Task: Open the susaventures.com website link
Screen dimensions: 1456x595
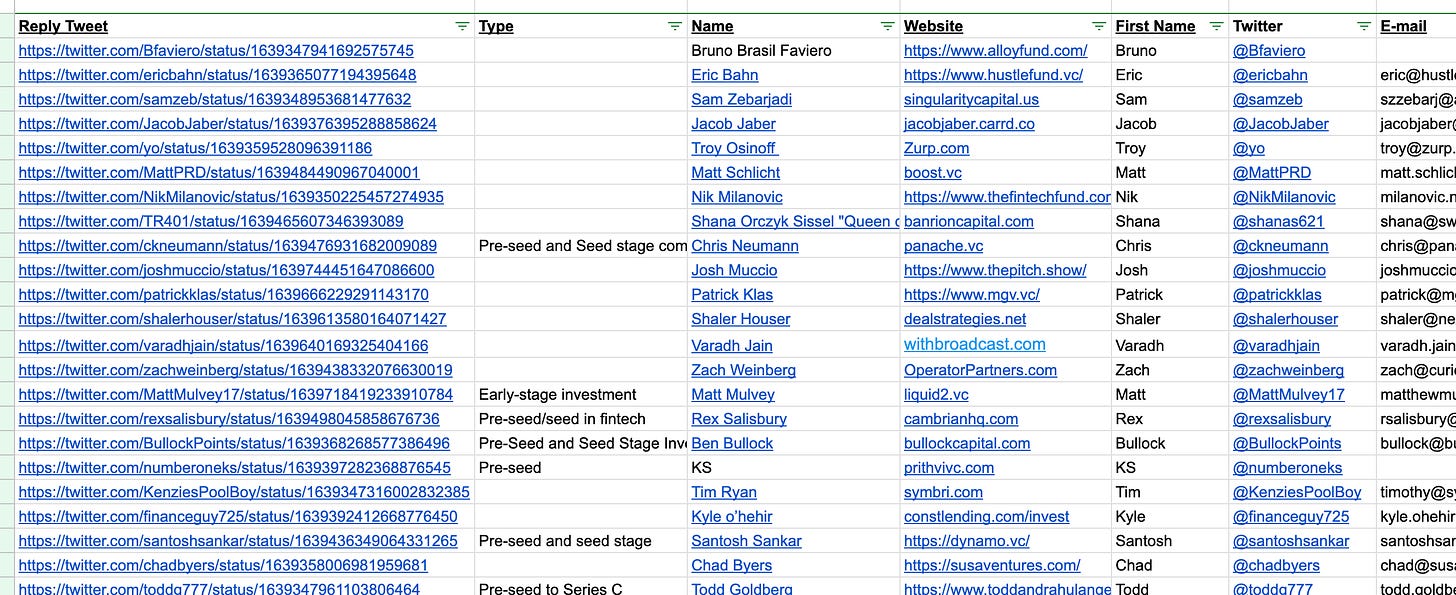Action: tap(992, 566)
